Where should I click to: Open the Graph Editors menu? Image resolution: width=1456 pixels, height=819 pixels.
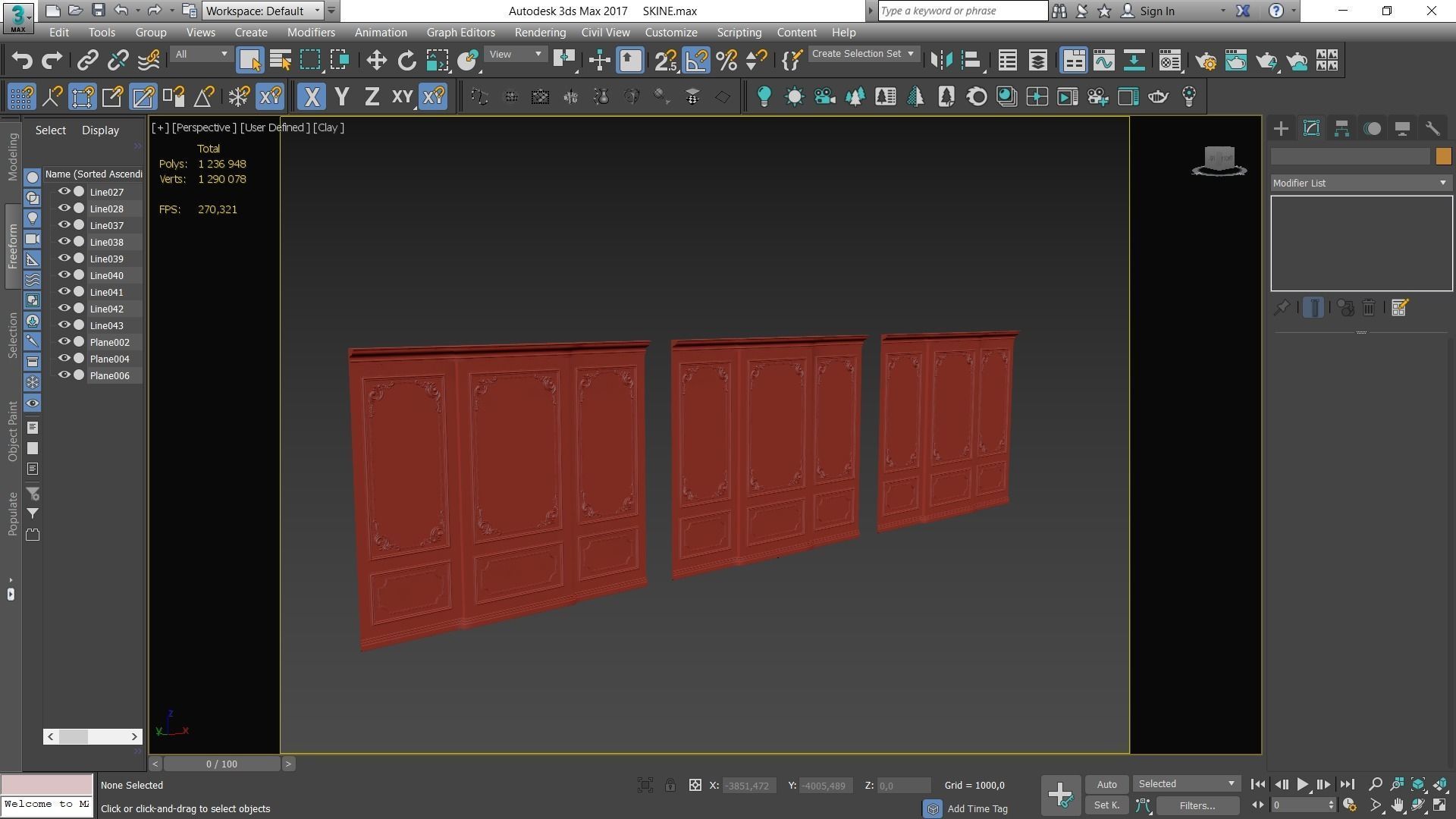460,33
